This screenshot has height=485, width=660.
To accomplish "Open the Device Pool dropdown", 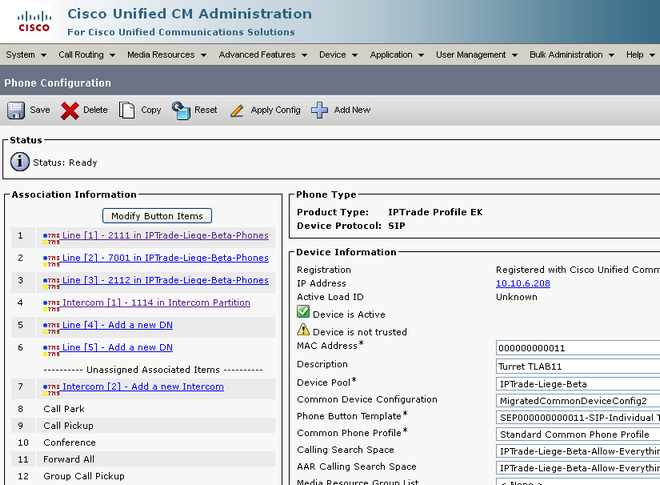I will (578, 384).
